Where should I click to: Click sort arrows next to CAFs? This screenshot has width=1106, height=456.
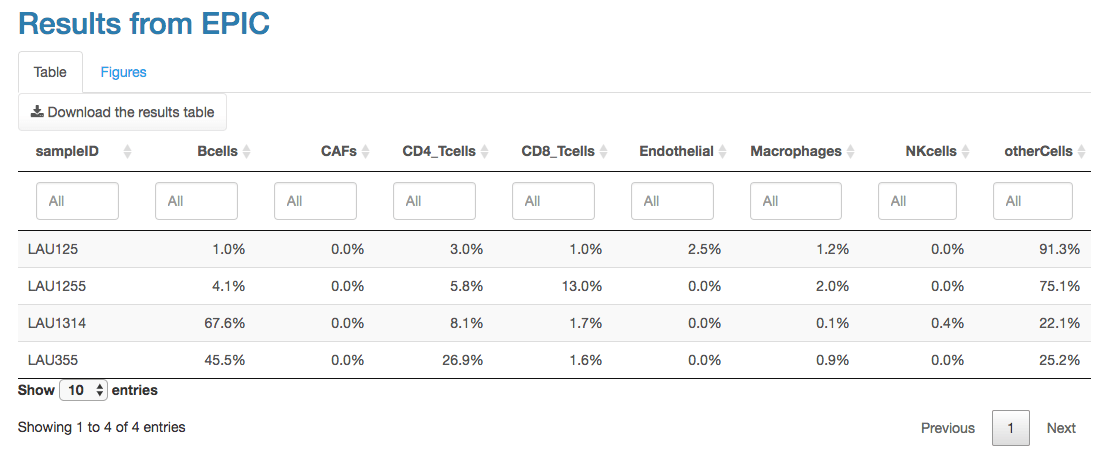365,152
